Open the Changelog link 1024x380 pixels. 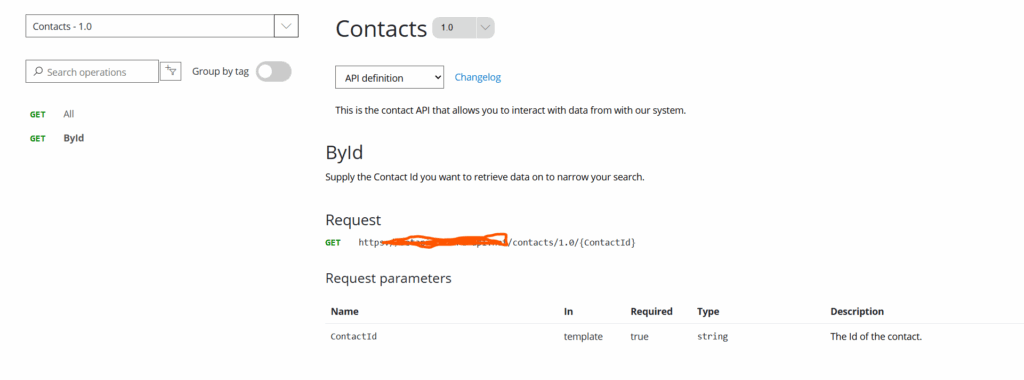477,77
